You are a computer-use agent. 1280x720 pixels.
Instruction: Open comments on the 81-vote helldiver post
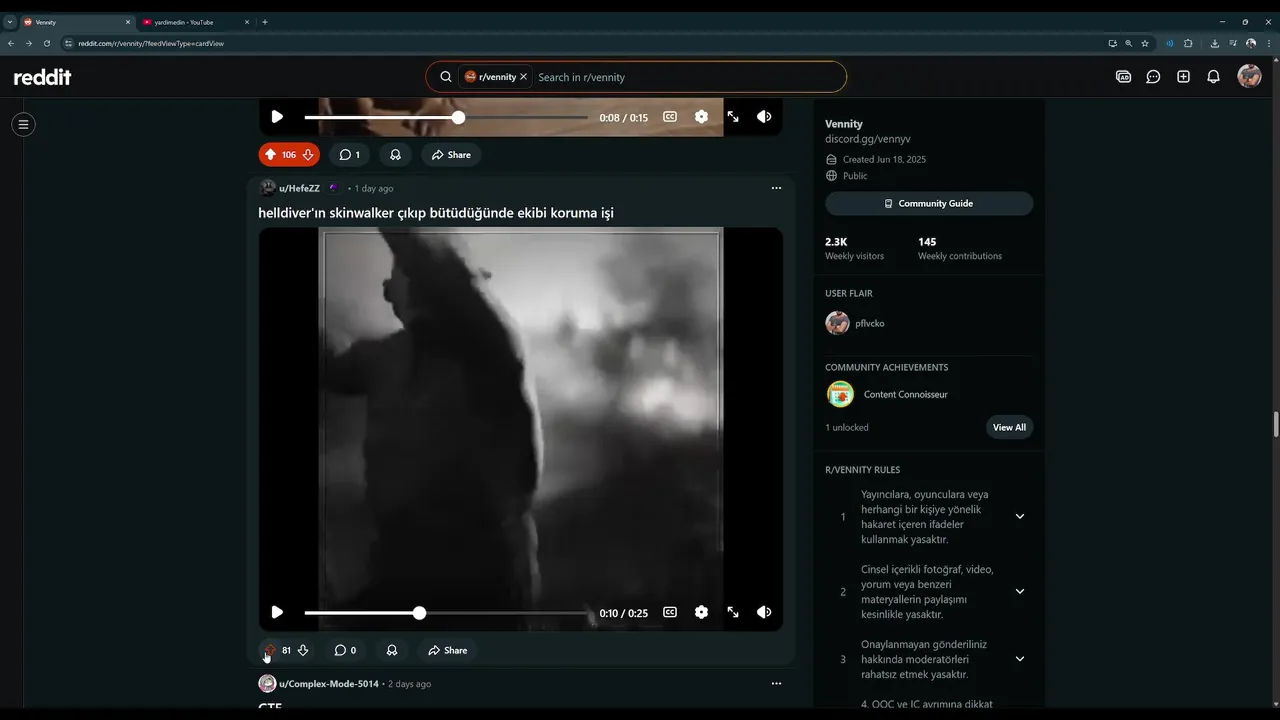pyautogui.click(x=345, y=650)
